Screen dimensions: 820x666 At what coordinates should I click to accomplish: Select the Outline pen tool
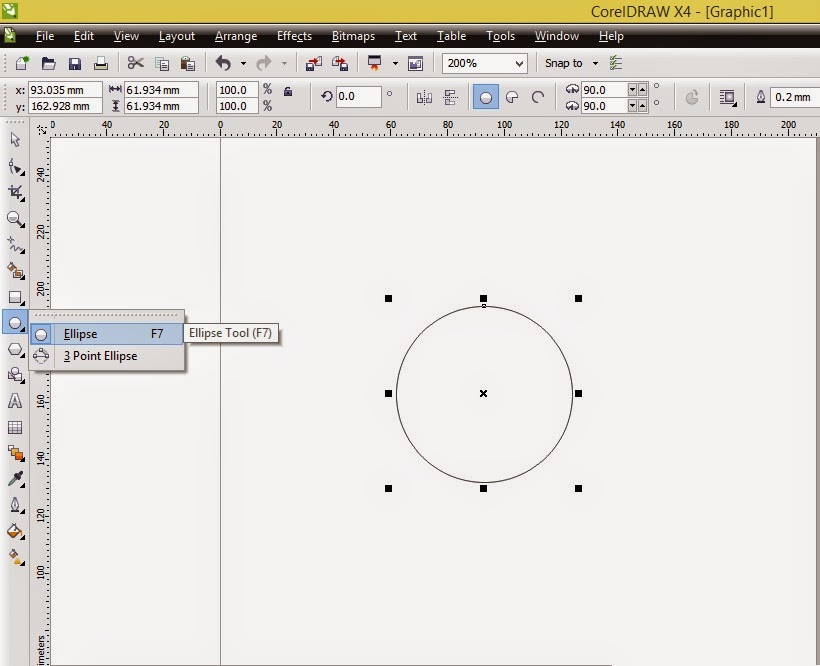pyautogui.click(x=16, y=505)
